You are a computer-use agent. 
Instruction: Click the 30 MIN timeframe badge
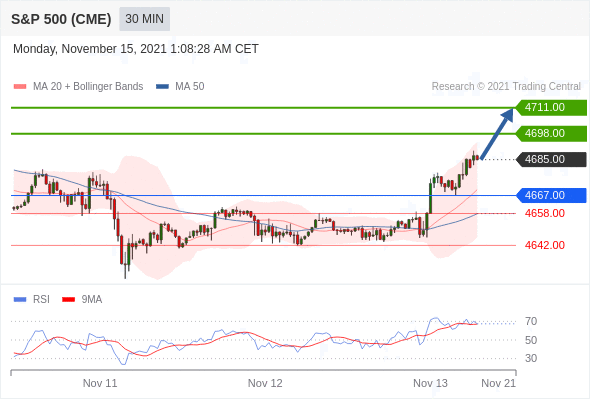pyautogui.click(x=144, y=19)
